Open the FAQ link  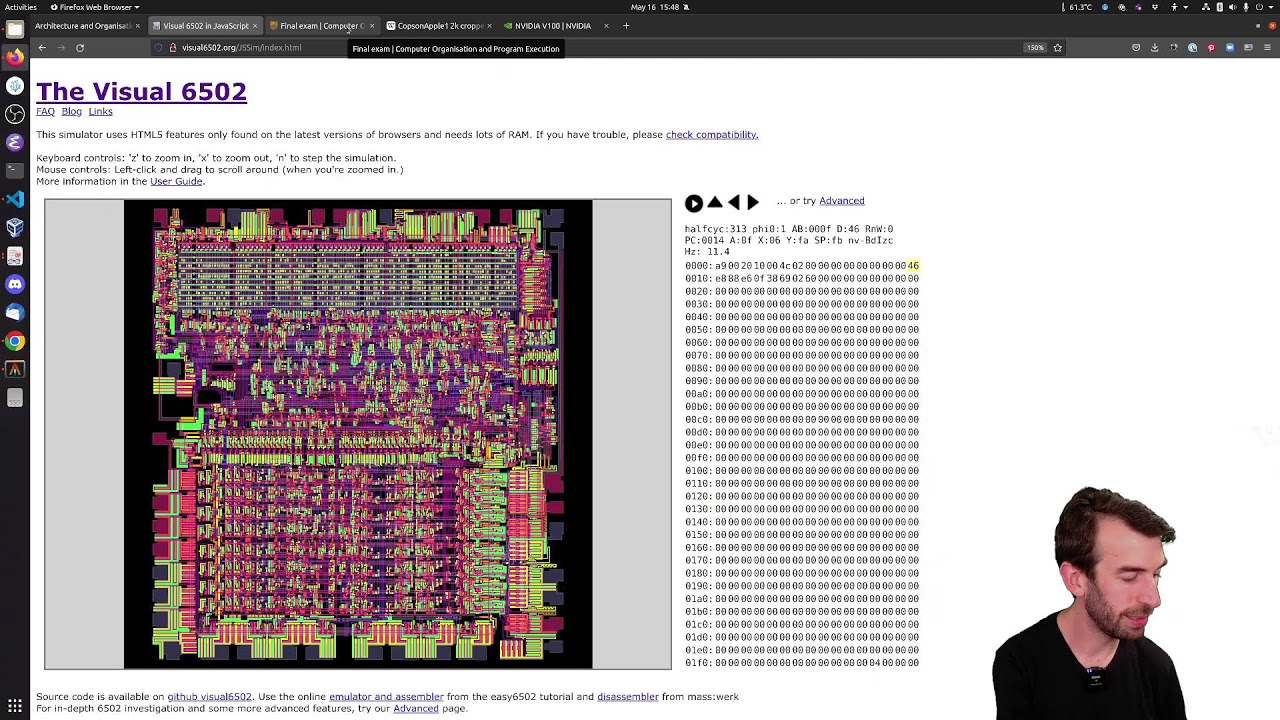(x=45, y=111)
